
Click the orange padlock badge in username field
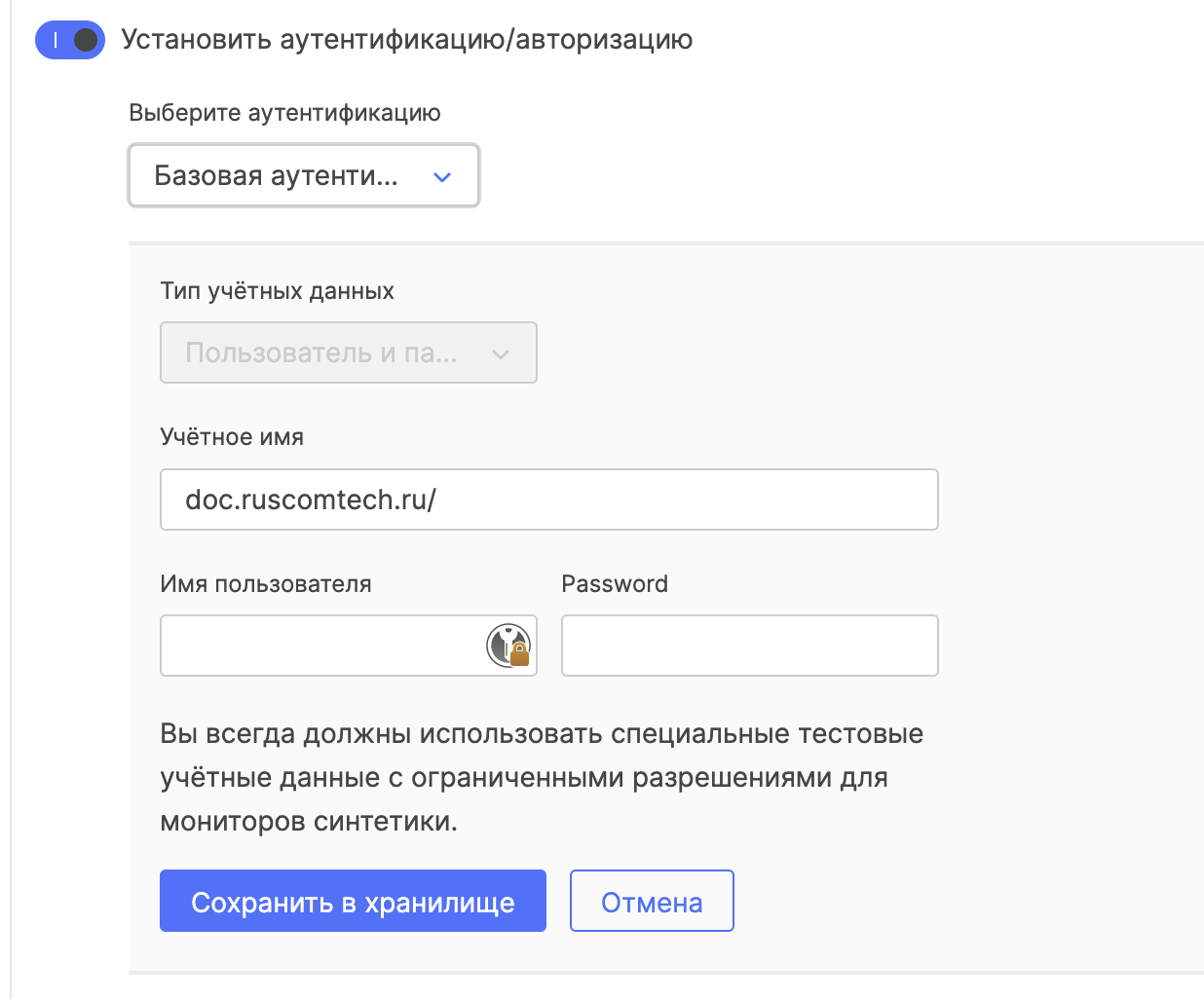pyautogui.click(x=520, y=654)
